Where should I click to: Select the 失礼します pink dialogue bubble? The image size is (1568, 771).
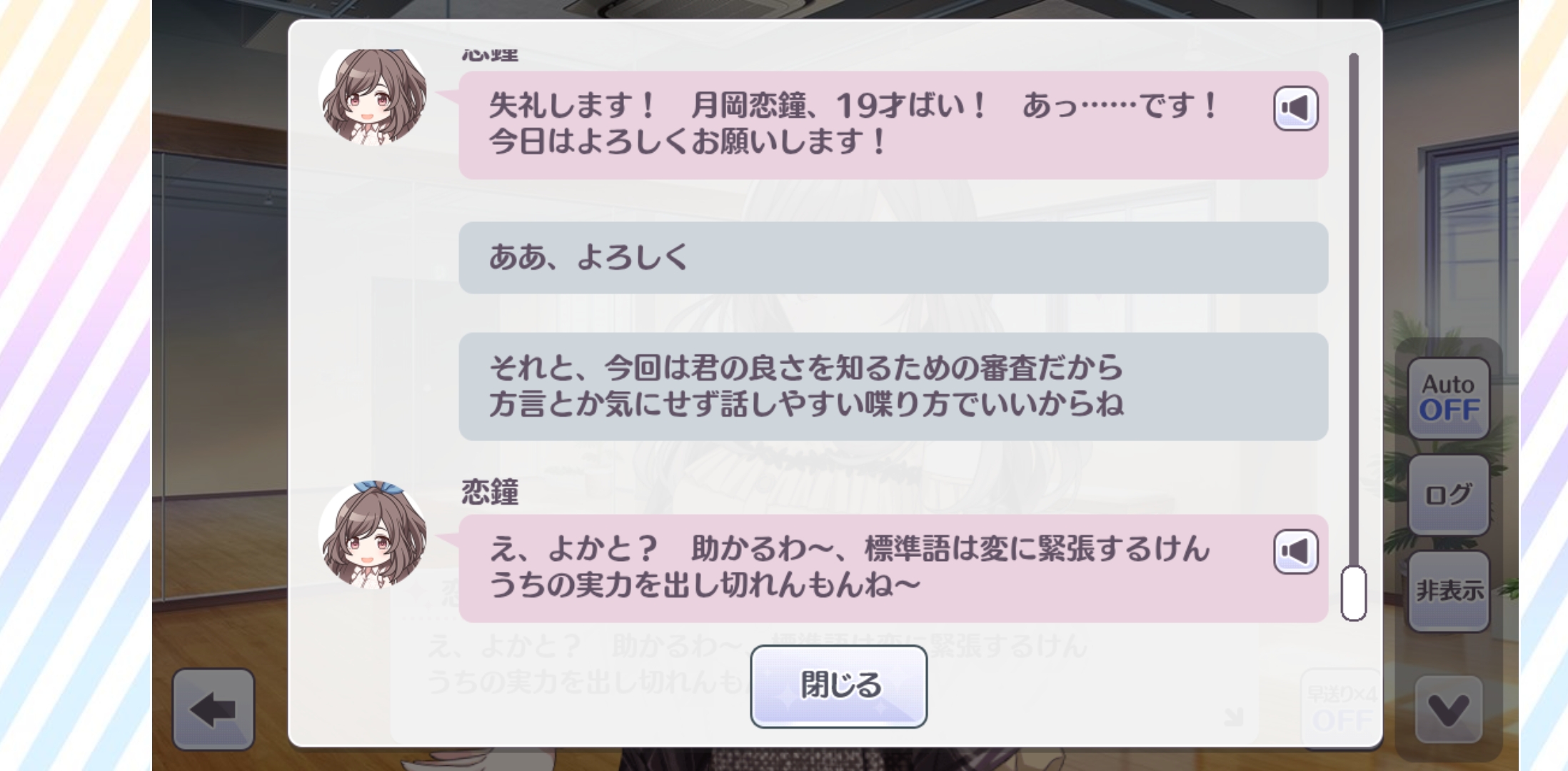click(893, 125)
